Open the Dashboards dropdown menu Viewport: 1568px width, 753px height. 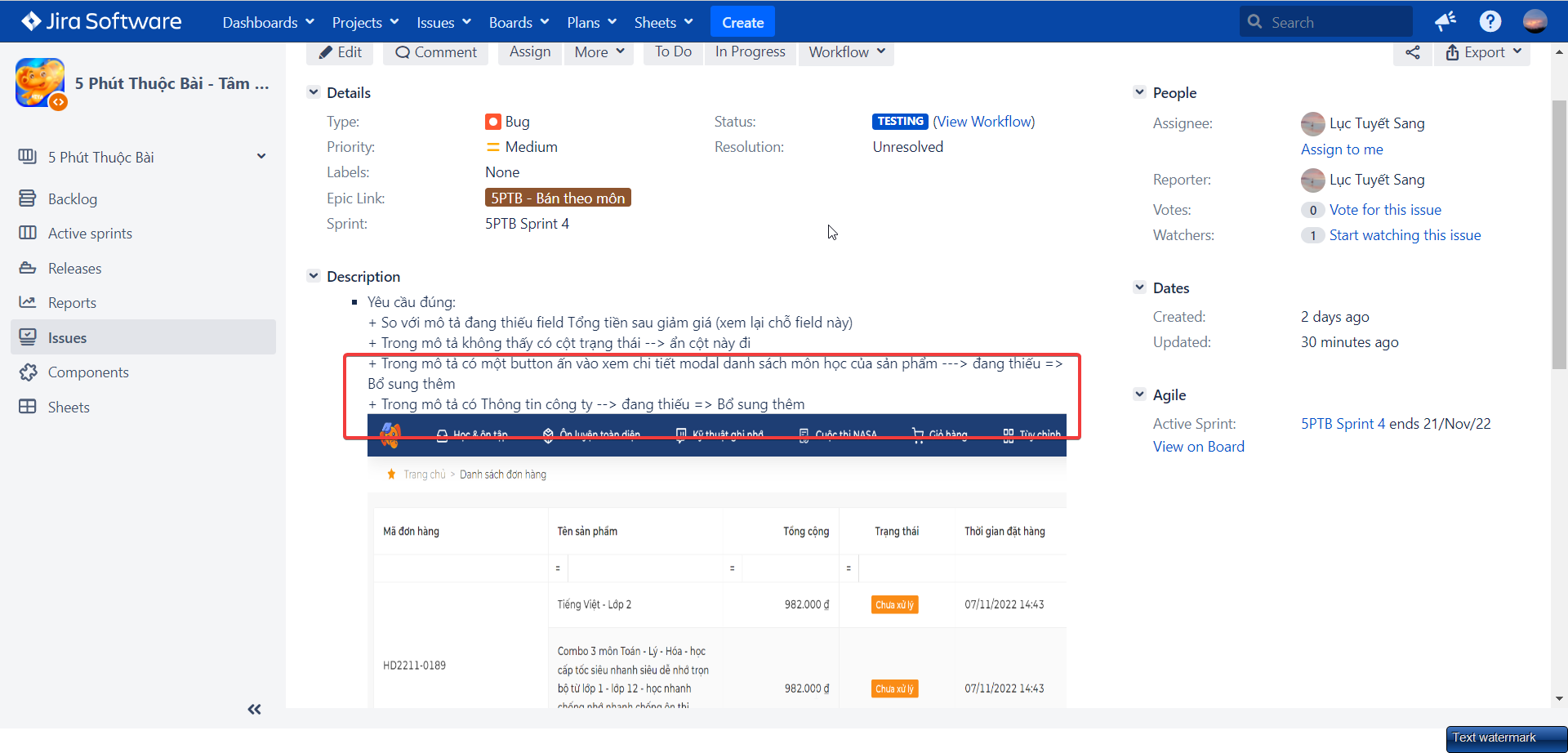[x=268, y=22]
